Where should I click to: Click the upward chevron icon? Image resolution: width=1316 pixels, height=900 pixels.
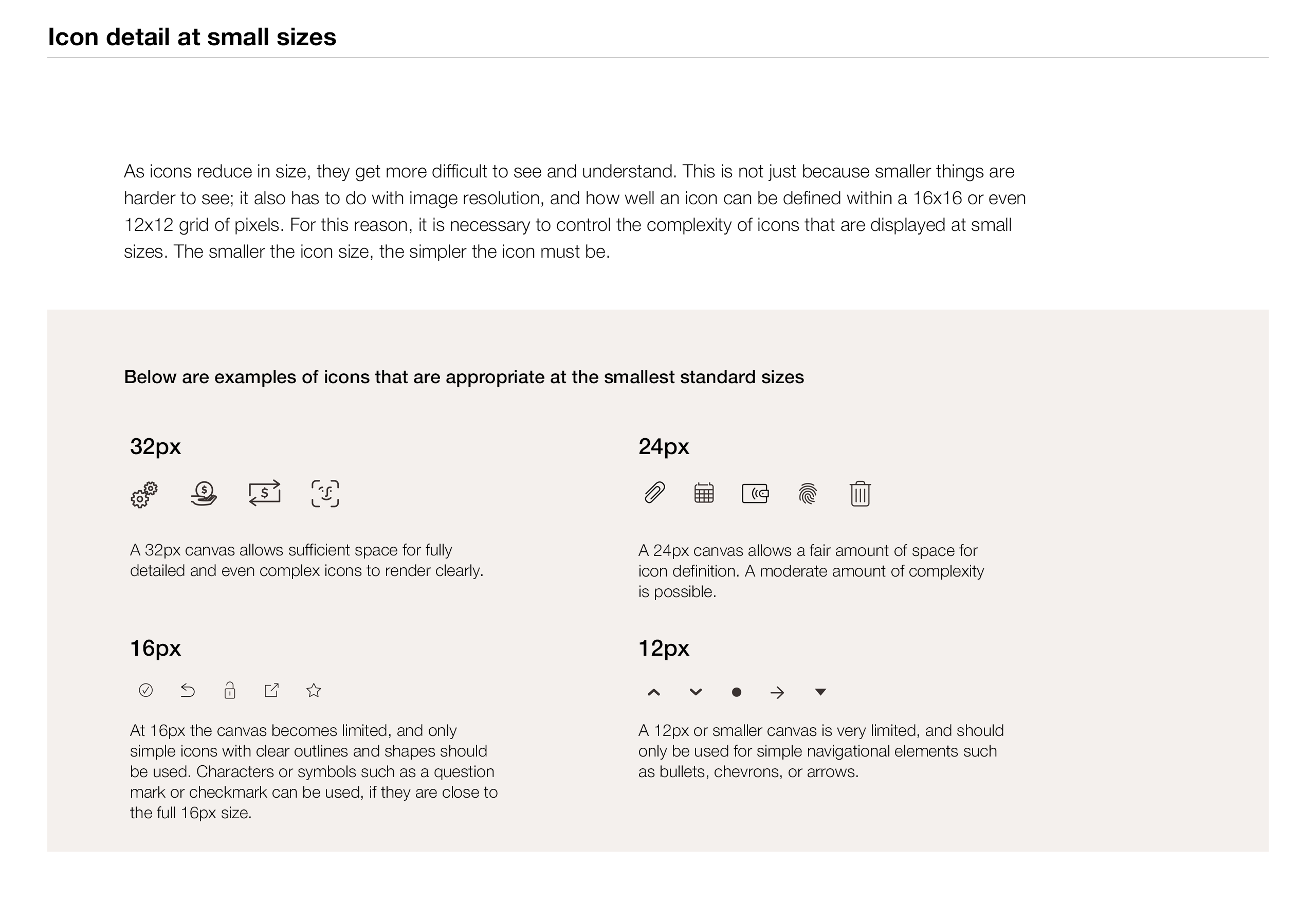pyautogui.click(x=653, y=692)
